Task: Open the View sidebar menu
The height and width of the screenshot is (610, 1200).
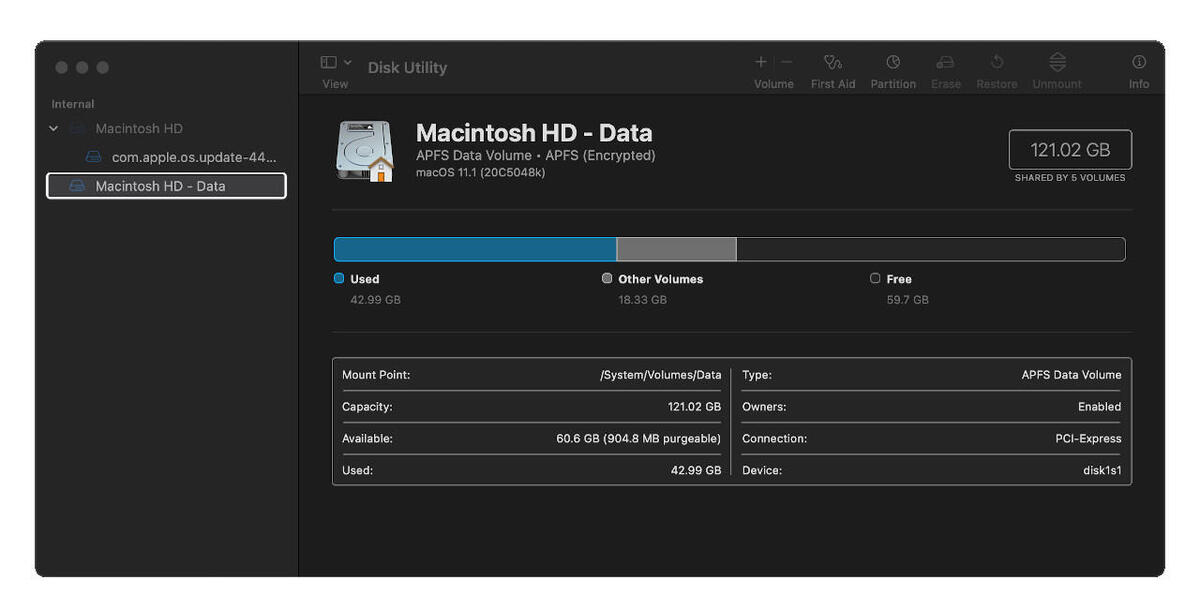Action: pos(335,62)
